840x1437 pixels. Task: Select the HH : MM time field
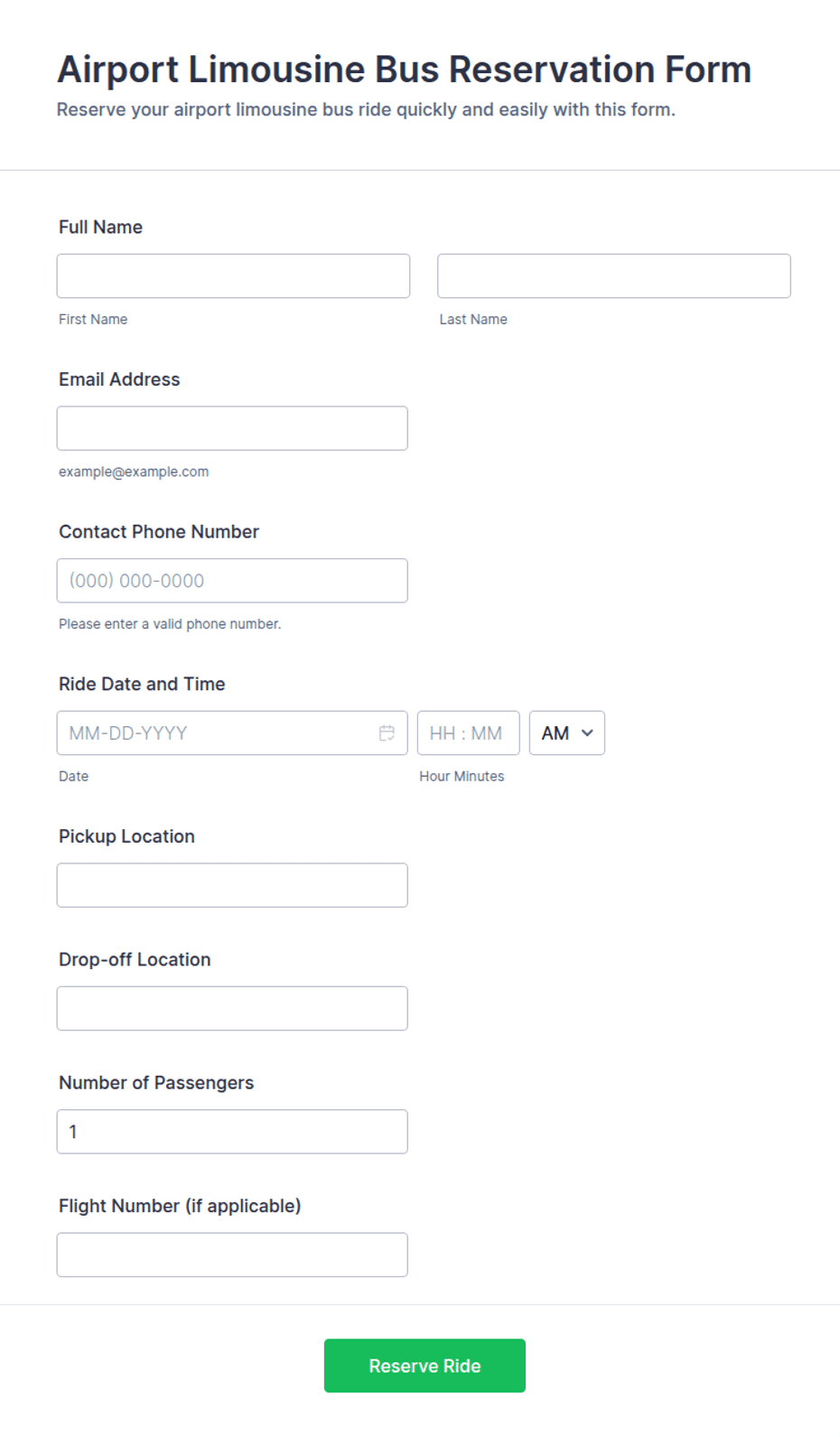point(469,733)
